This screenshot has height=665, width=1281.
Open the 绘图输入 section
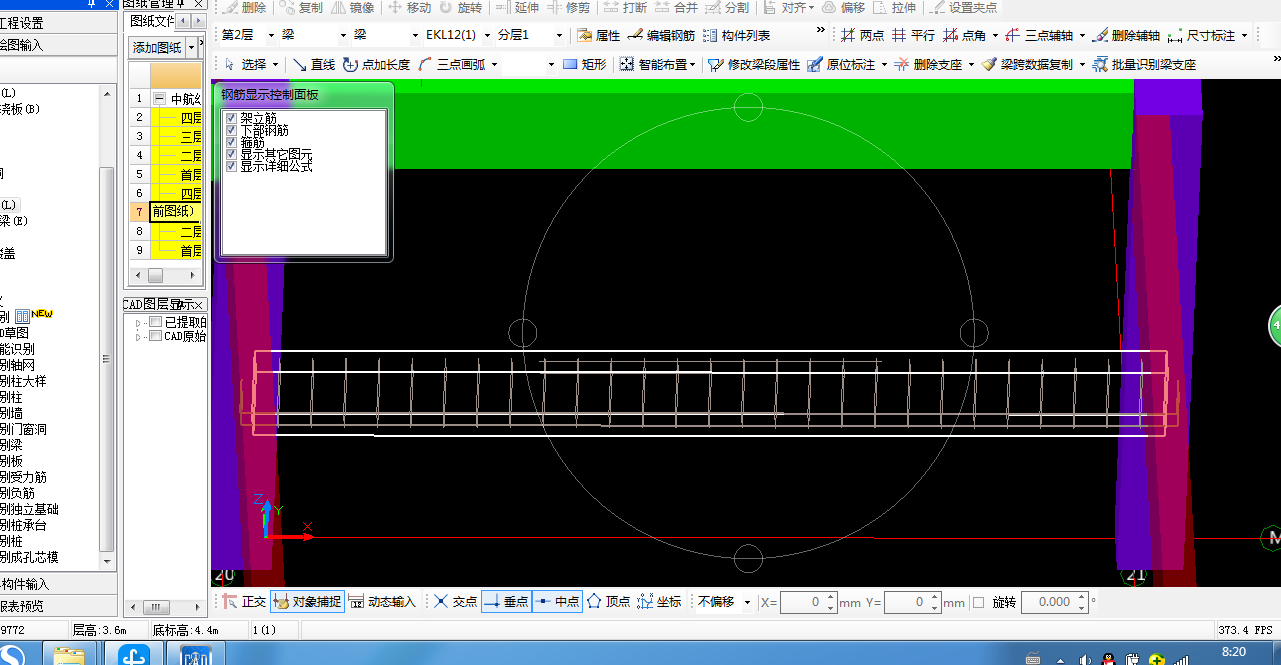click(x=58, y=45)
